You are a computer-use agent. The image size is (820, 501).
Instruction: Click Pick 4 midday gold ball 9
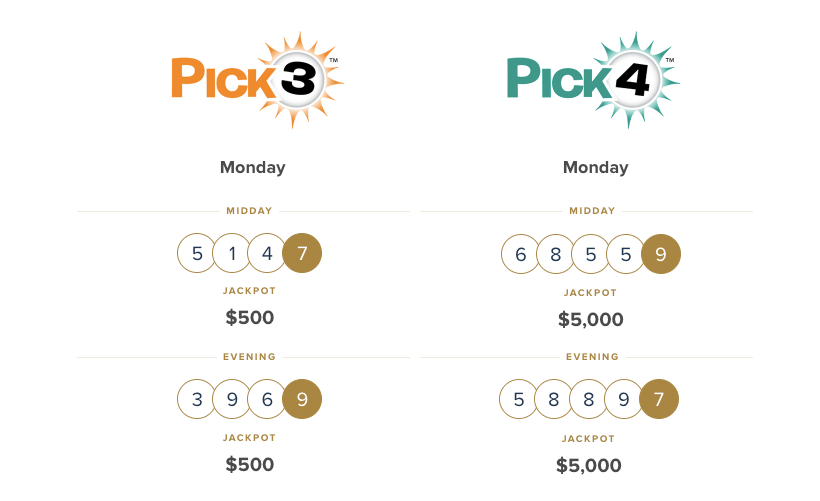(x=660, y=254)
